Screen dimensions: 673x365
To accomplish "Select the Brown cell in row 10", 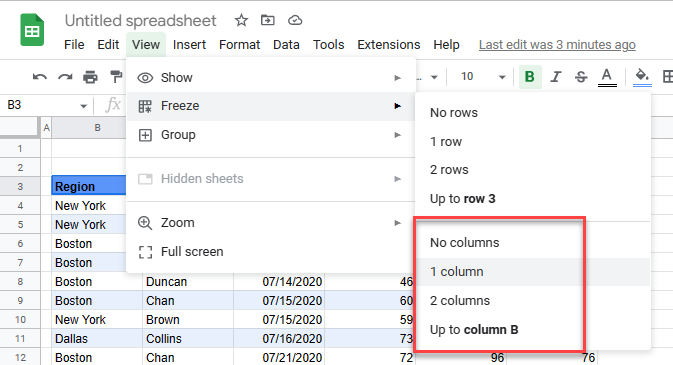I will 188,320.
